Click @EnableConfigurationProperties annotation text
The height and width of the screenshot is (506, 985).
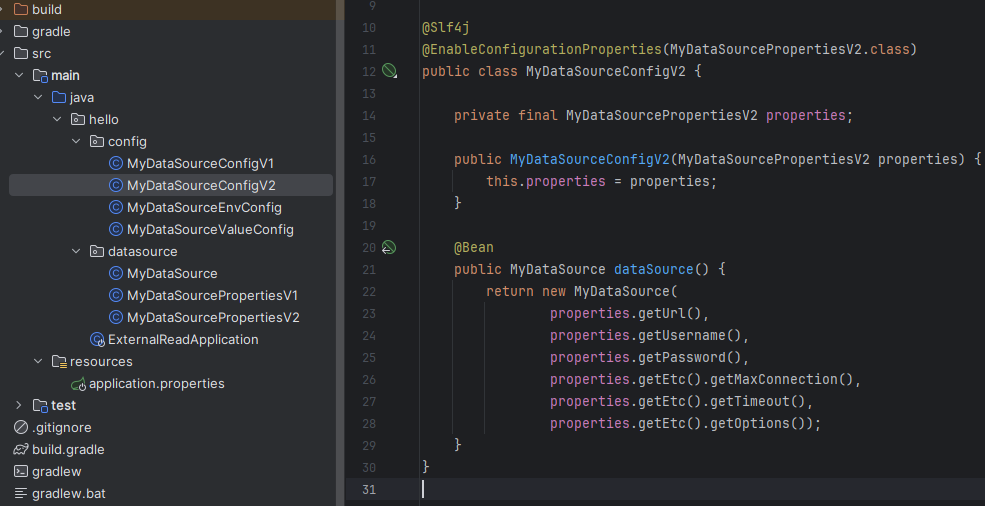[x=542, y=49]
